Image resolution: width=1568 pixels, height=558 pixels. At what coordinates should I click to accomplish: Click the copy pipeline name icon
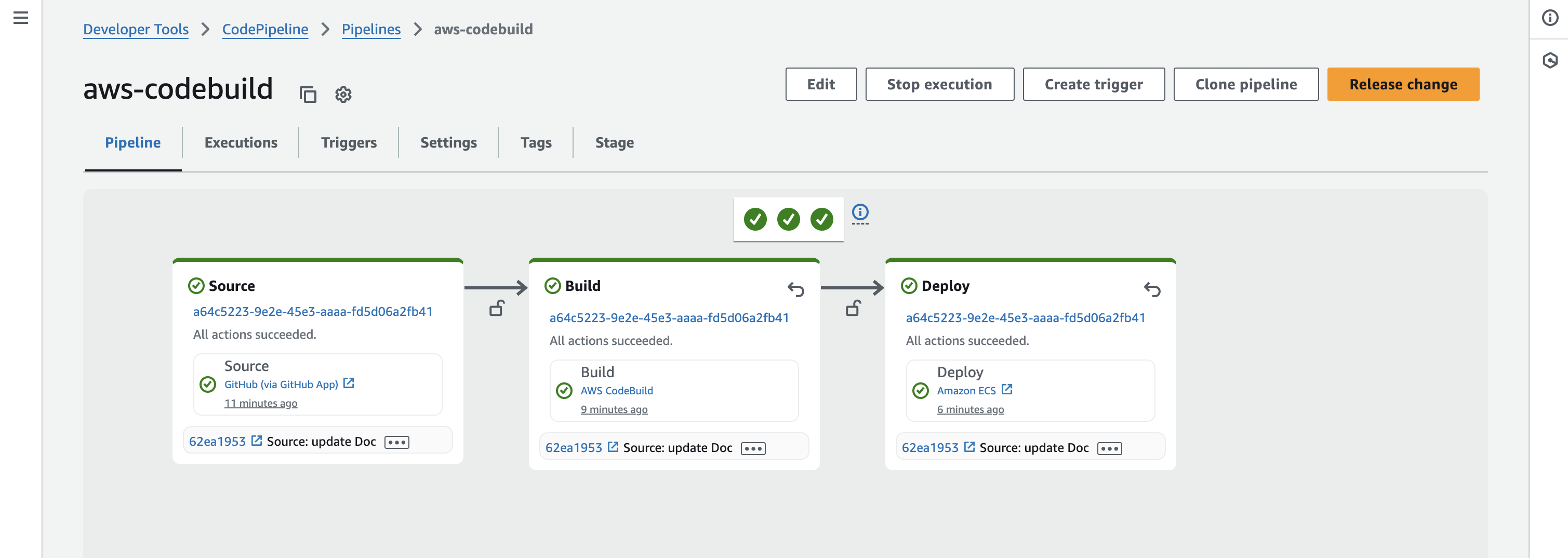tap(308, 95)
